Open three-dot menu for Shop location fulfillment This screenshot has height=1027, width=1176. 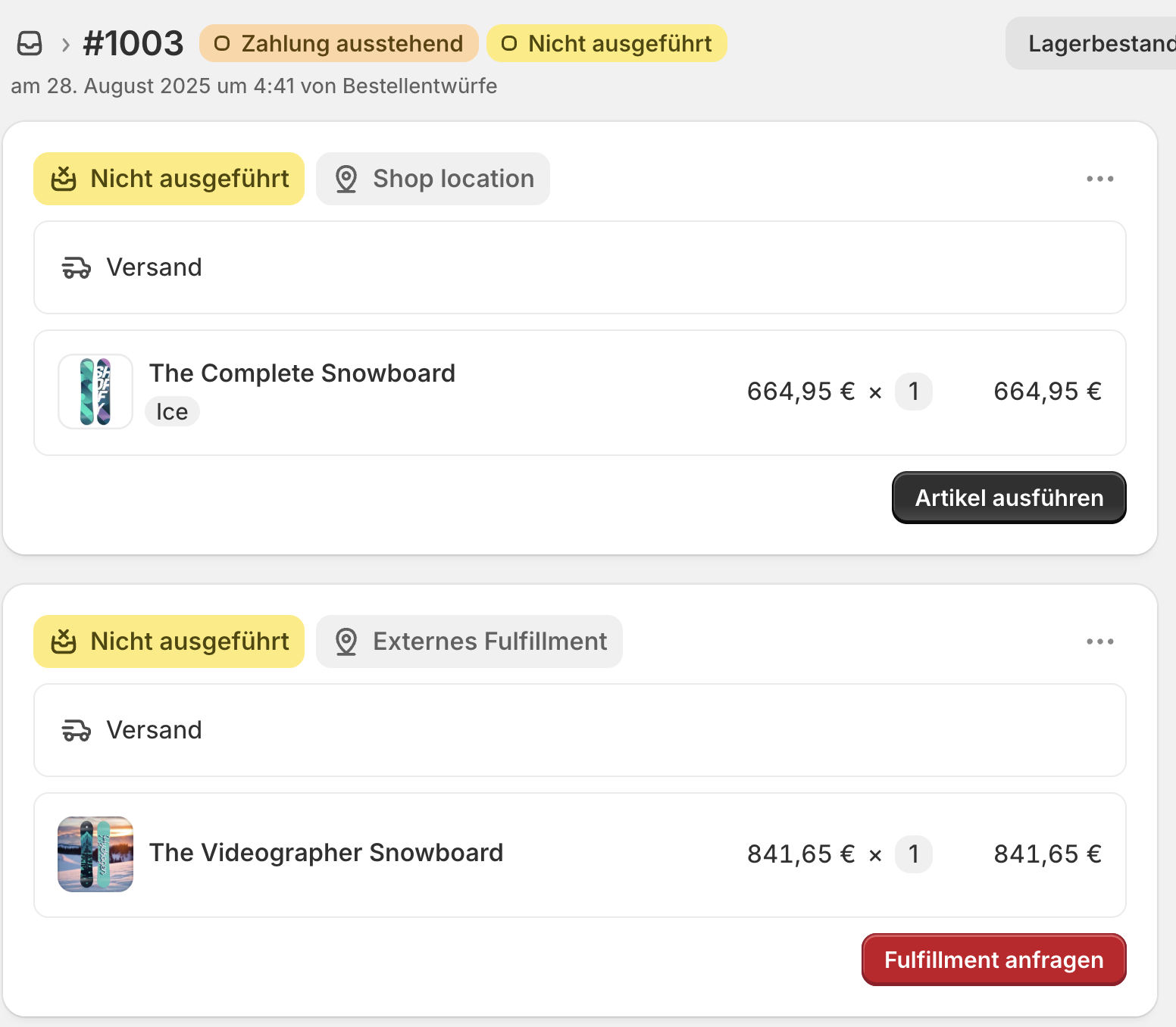tap(1099, 179)
